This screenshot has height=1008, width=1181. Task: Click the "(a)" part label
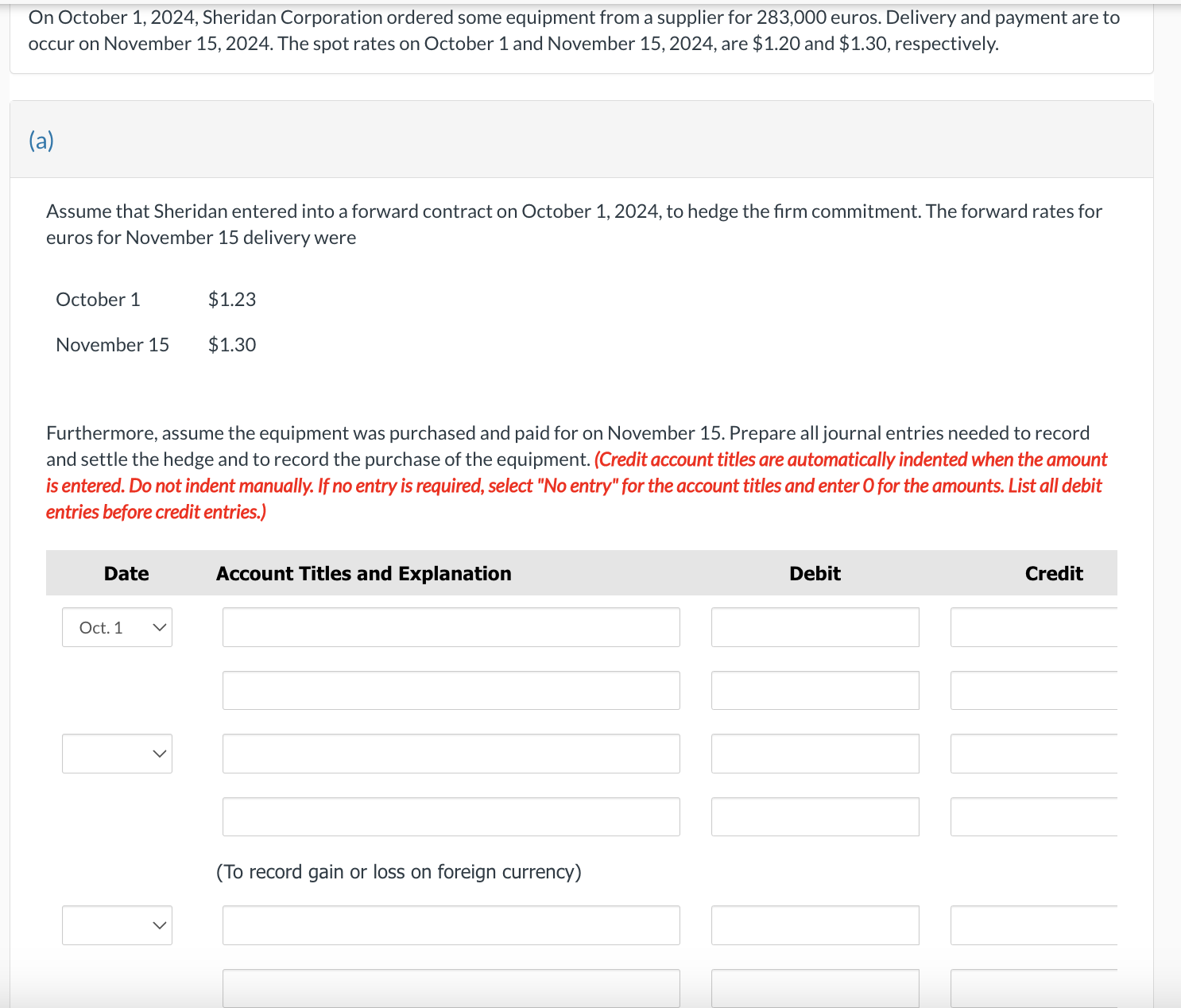point(41,141)
